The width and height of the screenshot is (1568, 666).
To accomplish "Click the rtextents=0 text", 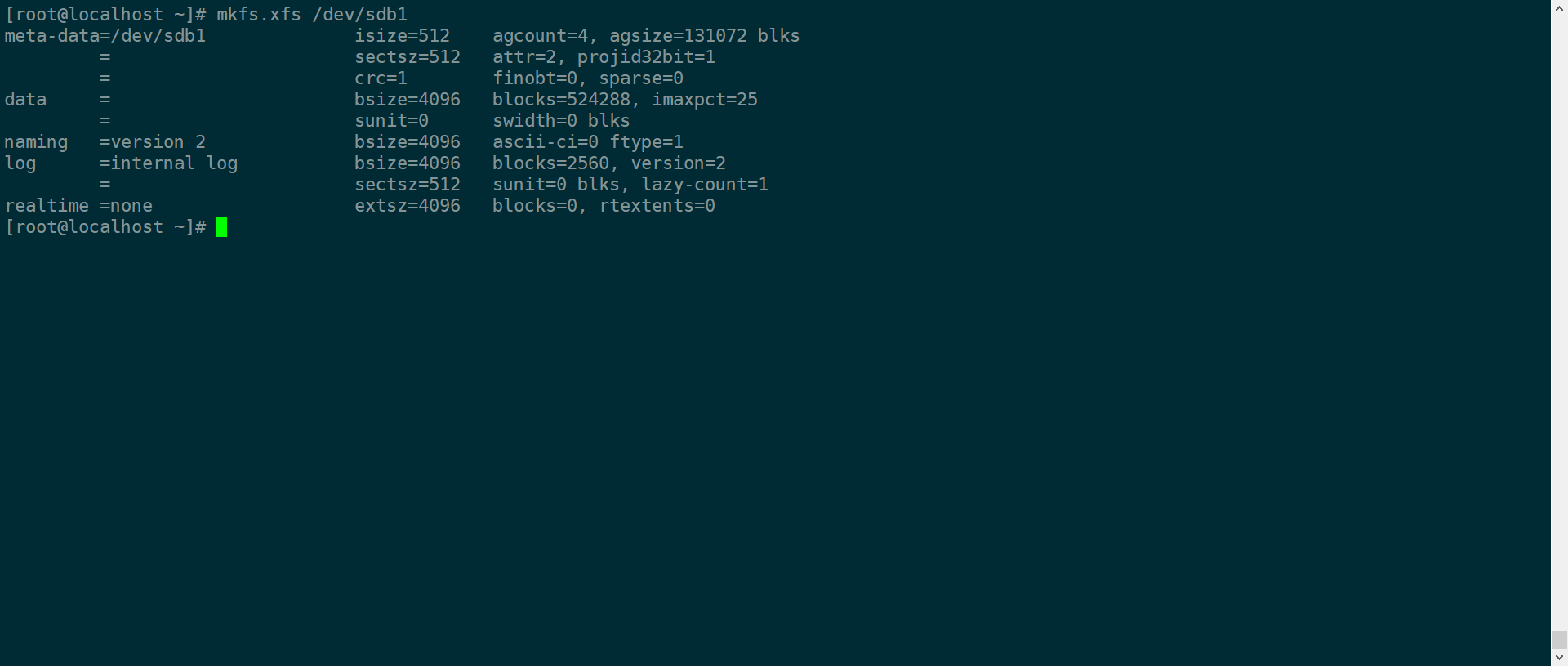I will click(x=657, y=206).
